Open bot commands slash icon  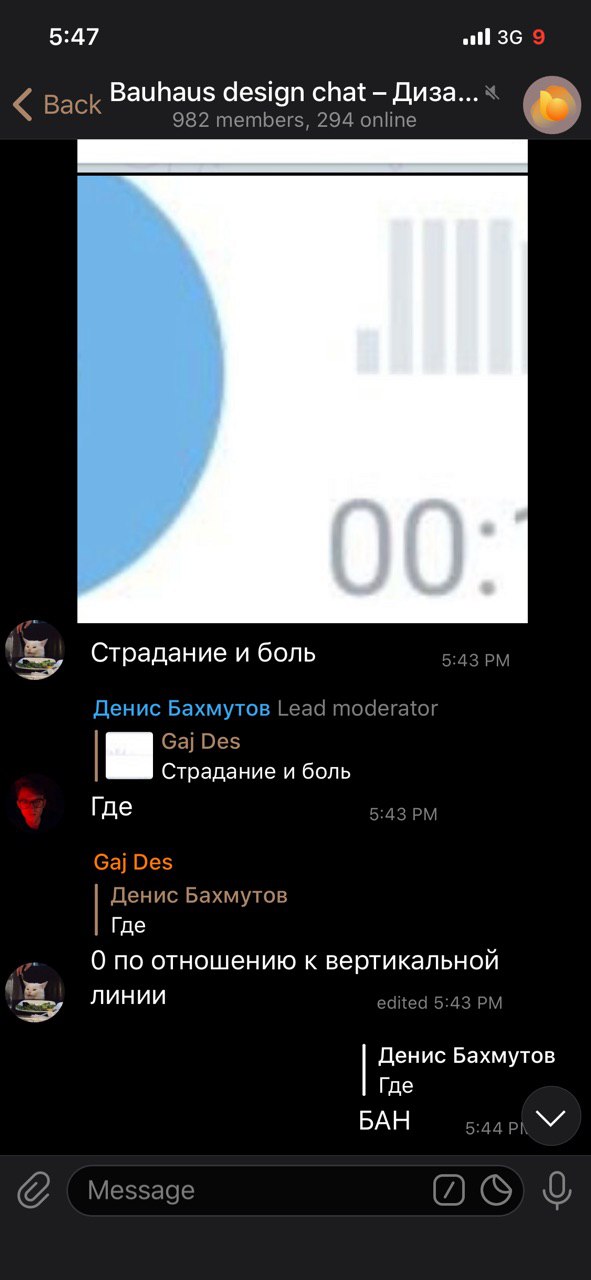coord(449,1190)
